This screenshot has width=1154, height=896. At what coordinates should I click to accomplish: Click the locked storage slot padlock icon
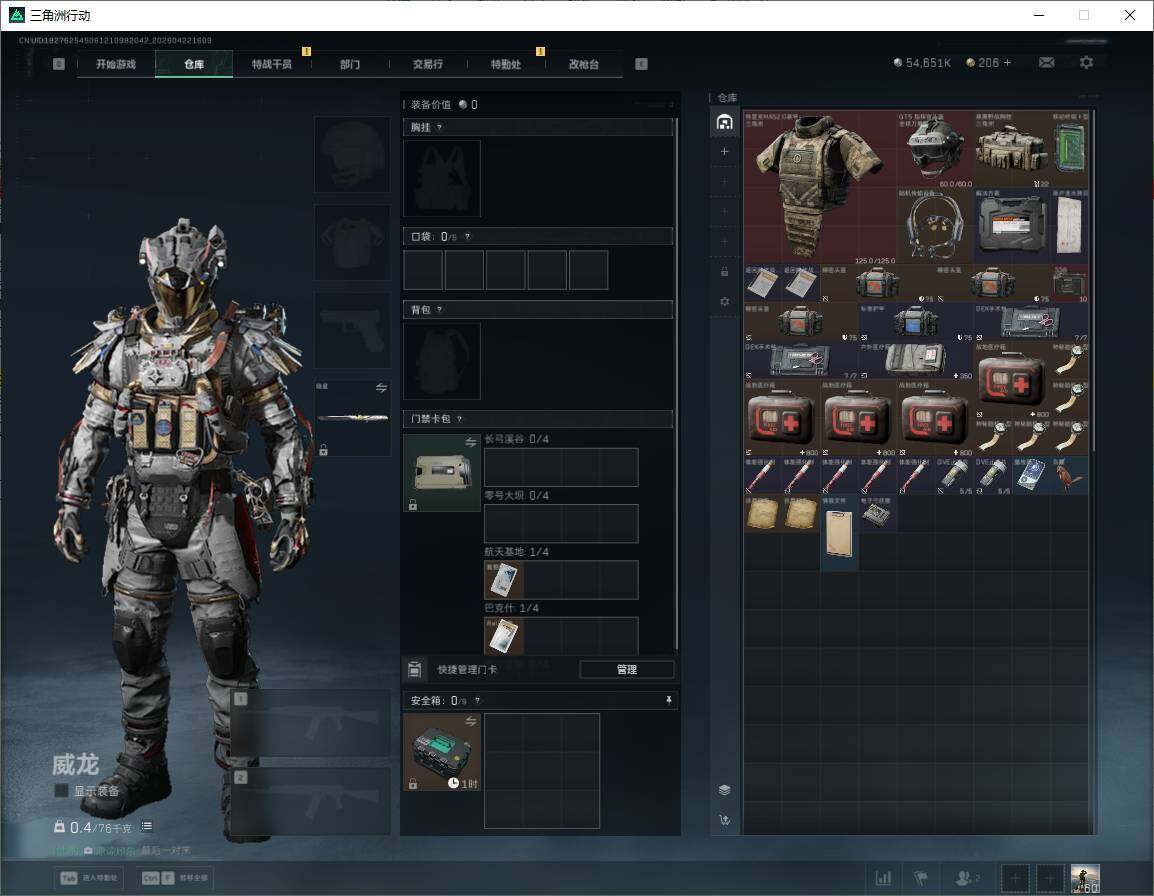coord(724,272)
